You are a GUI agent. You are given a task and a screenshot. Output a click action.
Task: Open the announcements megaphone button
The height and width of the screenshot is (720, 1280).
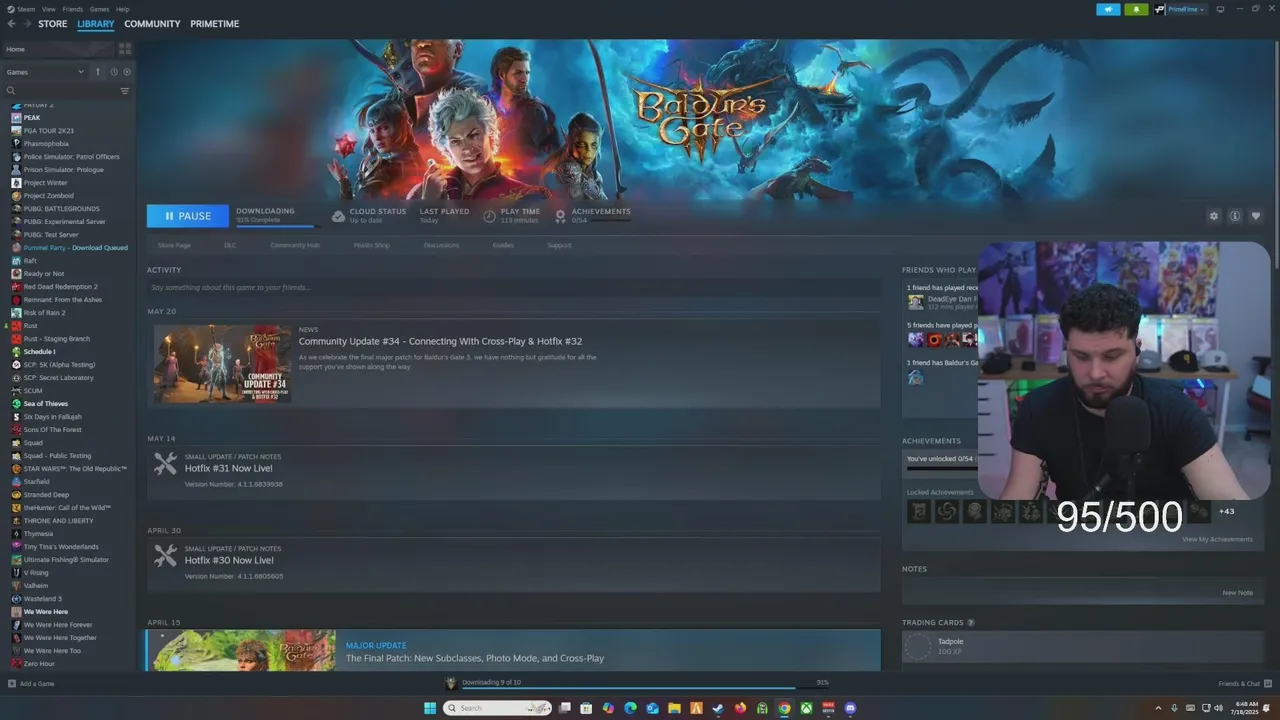(1108, 9)
